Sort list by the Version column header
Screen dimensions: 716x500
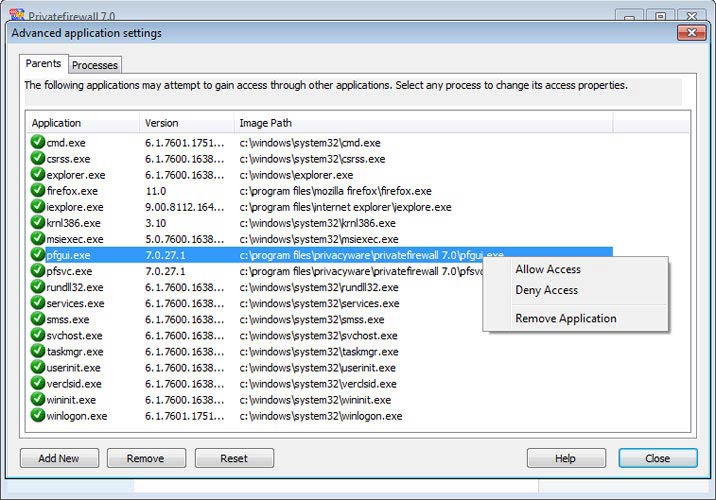tap(187, 123)
